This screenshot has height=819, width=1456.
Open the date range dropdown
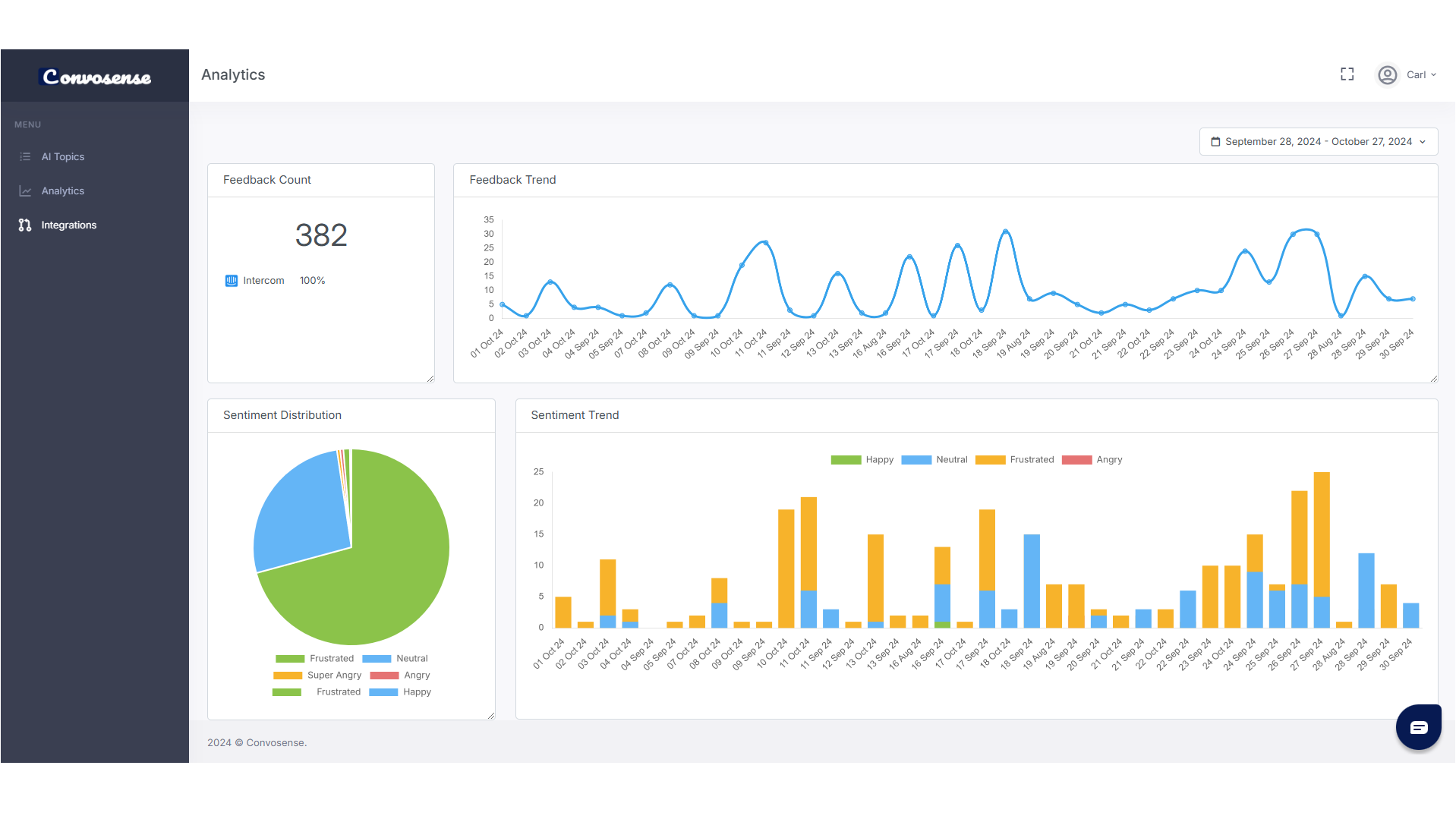click(x=1318, y=142)
